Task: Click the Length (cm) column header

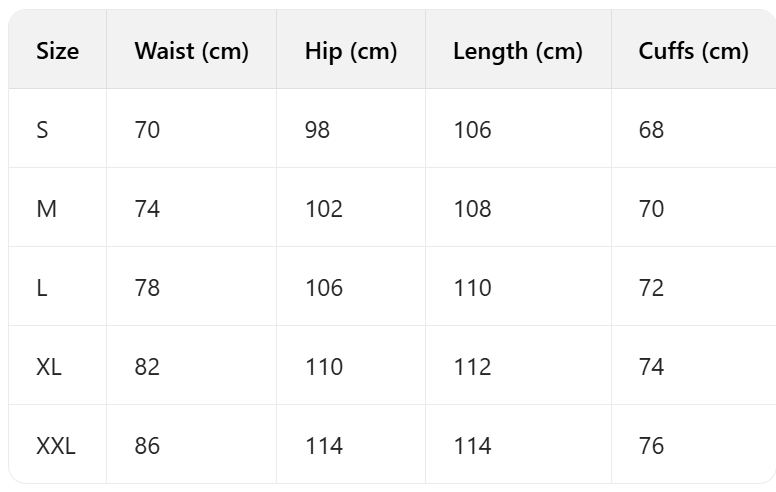Action: 517,51
